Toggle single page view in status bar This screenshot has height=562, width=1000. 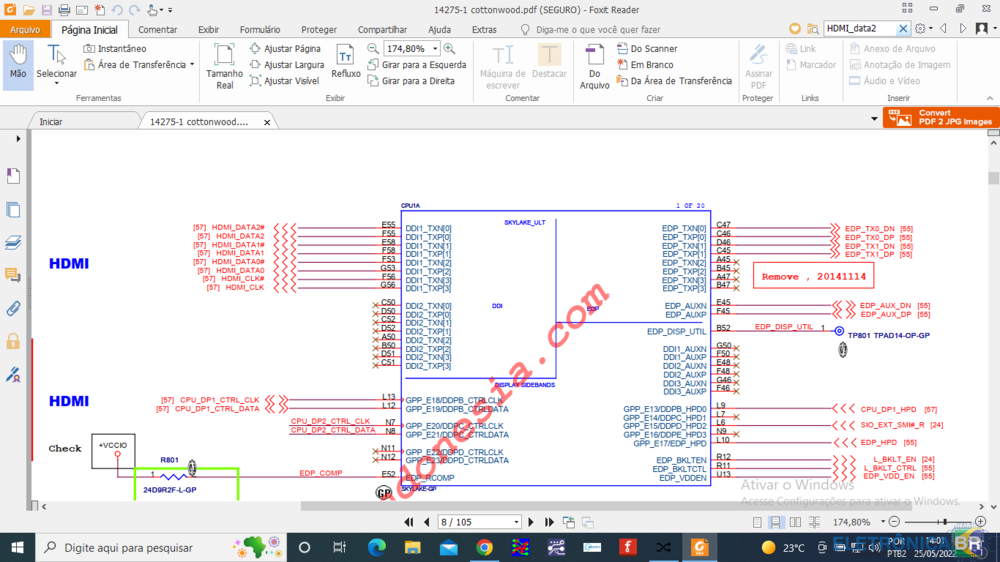point(756,522)
